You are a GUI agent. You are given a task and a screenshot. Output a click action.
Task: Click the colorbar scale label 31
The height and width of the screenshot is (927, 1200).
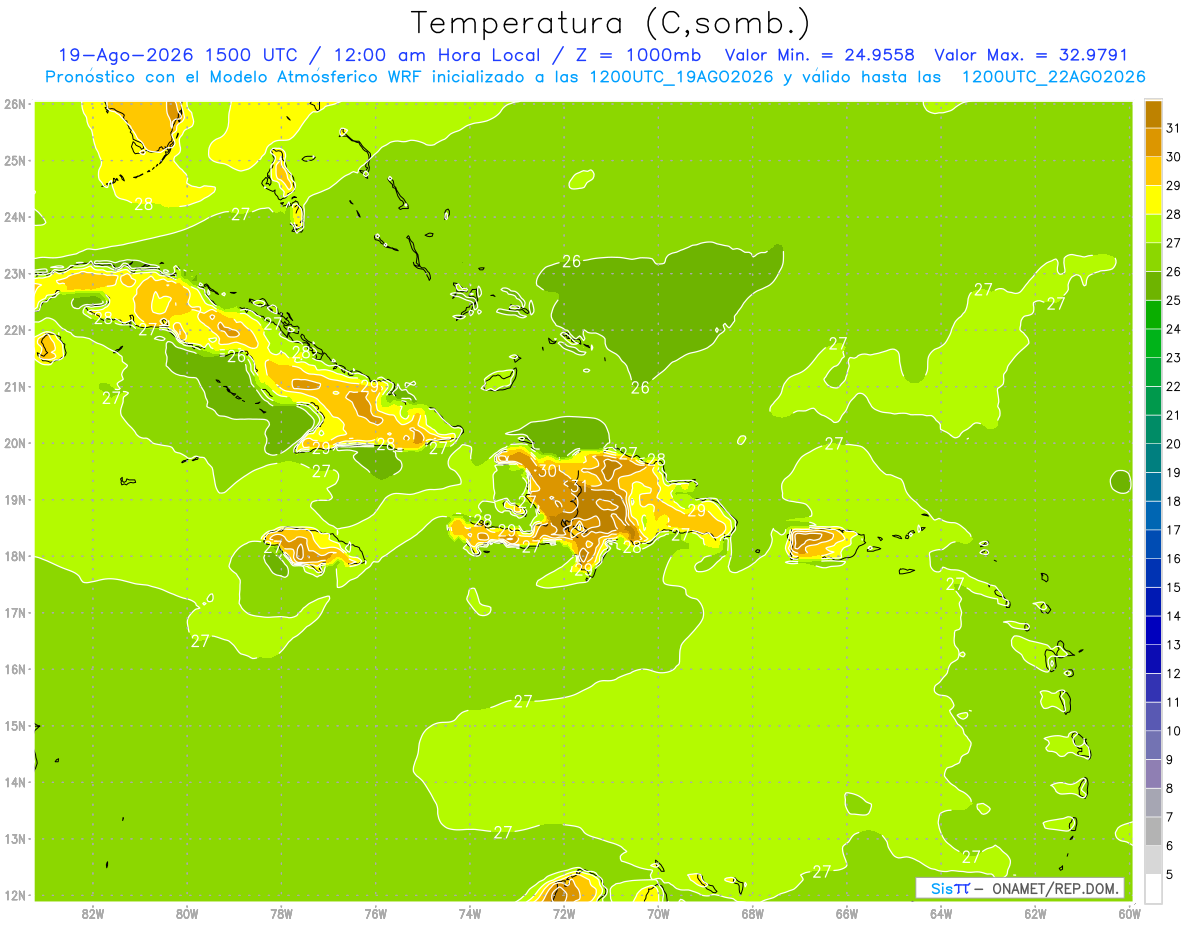tap(1173, 128)
